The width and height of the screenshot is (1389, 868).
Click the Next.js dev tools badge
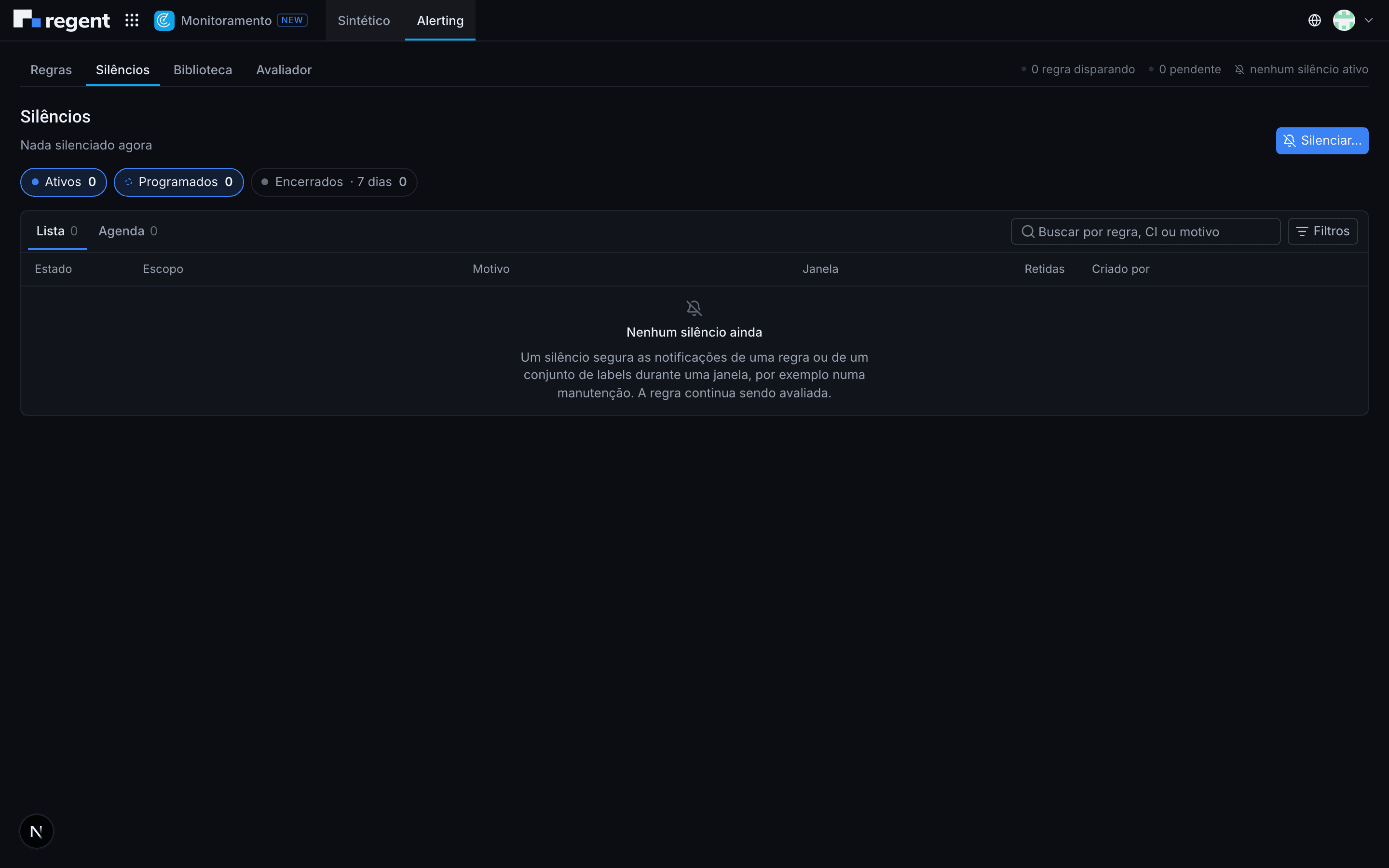point(37,831)
